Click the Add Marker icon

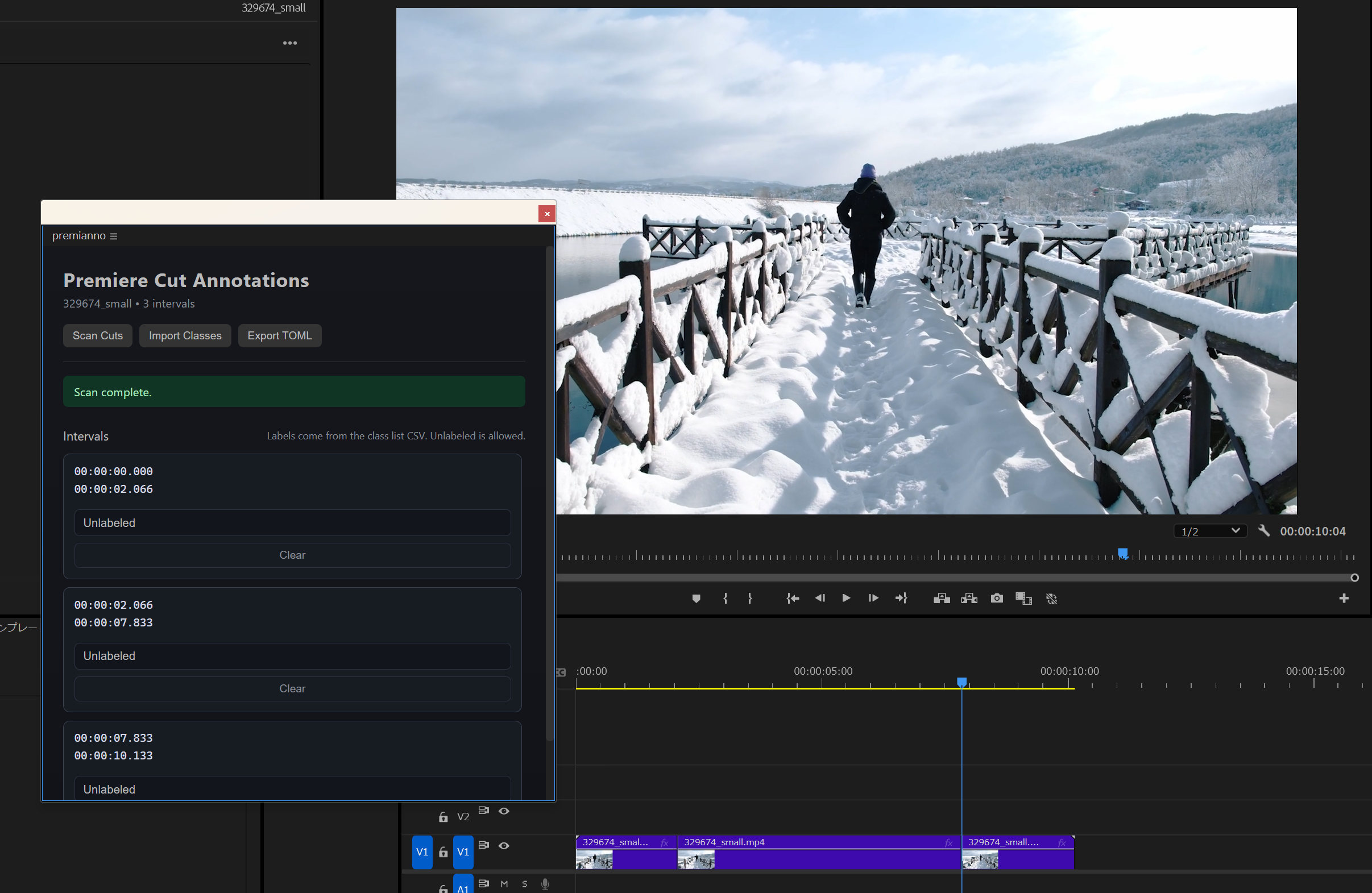pos(696,599)
